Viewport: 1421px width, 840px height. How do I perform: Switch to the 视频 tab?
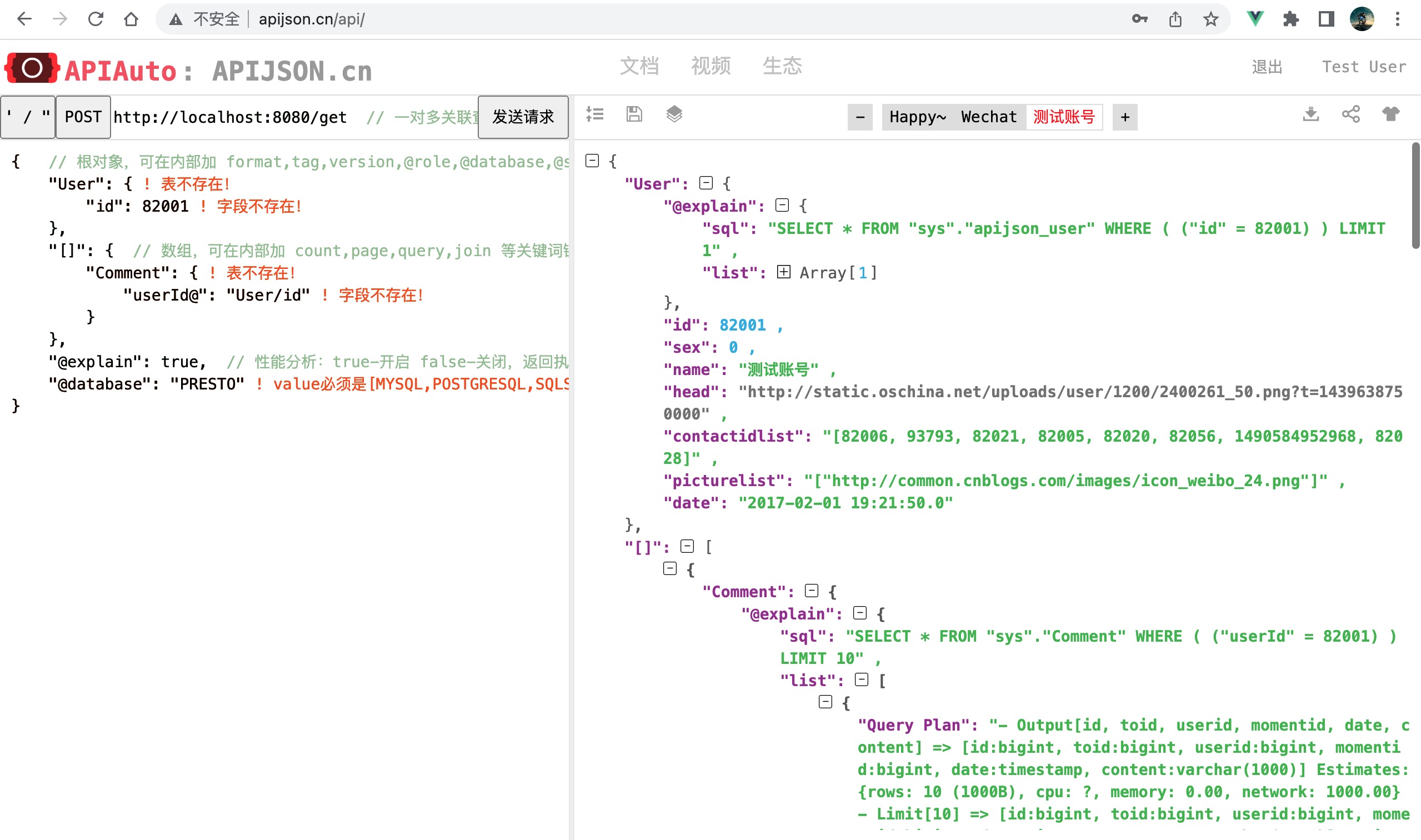pyautogui.click(x=711, y=66)
